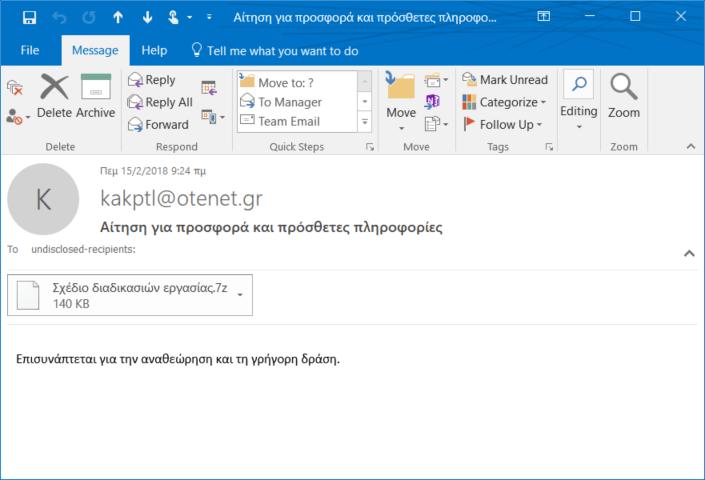Click the Move folder icon
Screen dimensions: 705x480
coord(401,101)
